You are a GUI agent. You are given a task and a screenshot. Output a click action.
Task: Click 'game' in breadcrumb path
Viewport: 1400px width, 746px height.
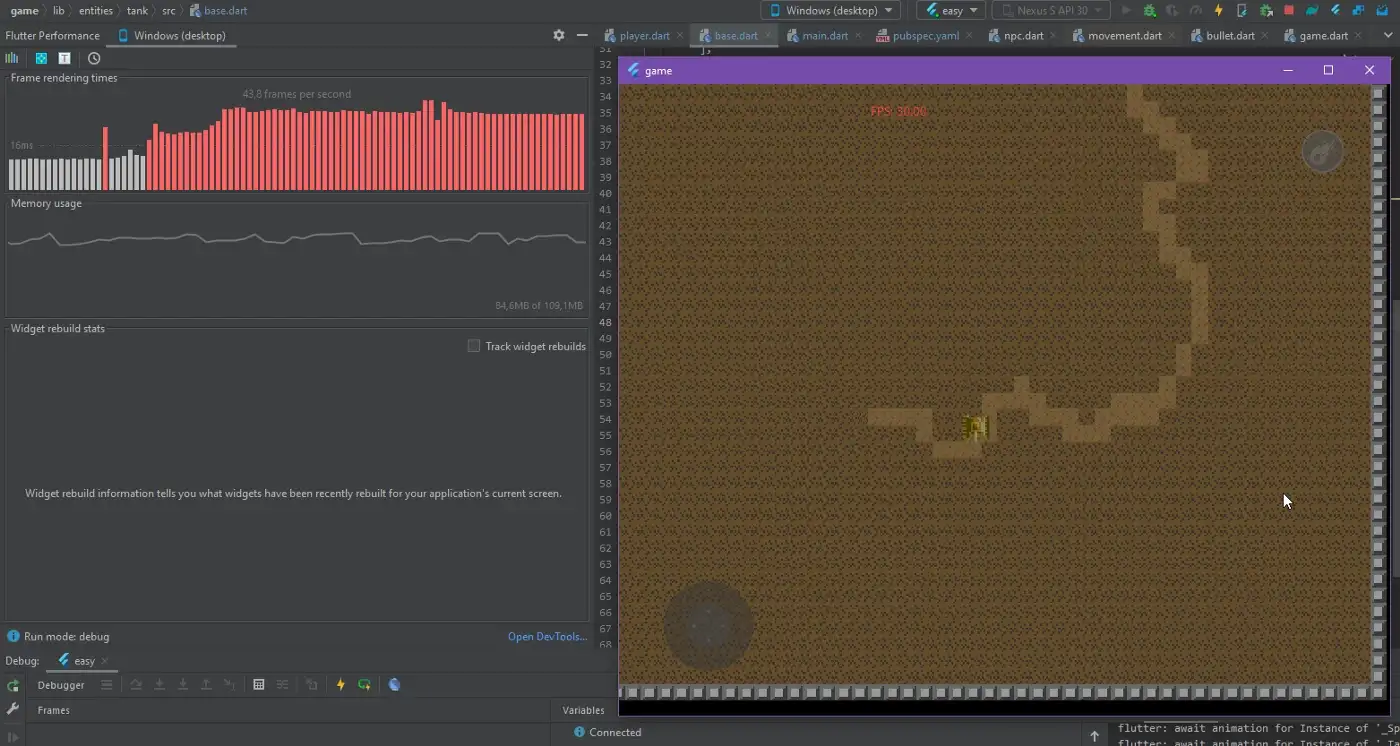click(24, 10)
